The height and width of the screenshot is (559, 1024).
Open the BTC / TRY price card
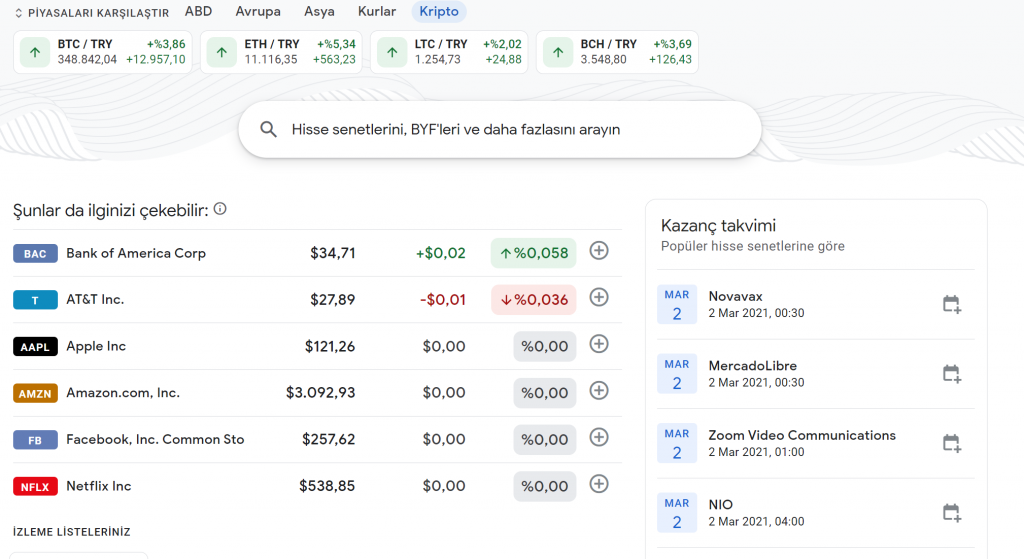click(x=103, y=52)
